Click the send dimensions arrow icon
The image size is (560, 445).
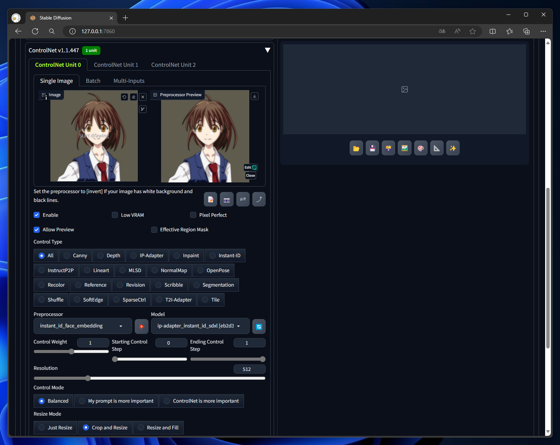[259, 199]
